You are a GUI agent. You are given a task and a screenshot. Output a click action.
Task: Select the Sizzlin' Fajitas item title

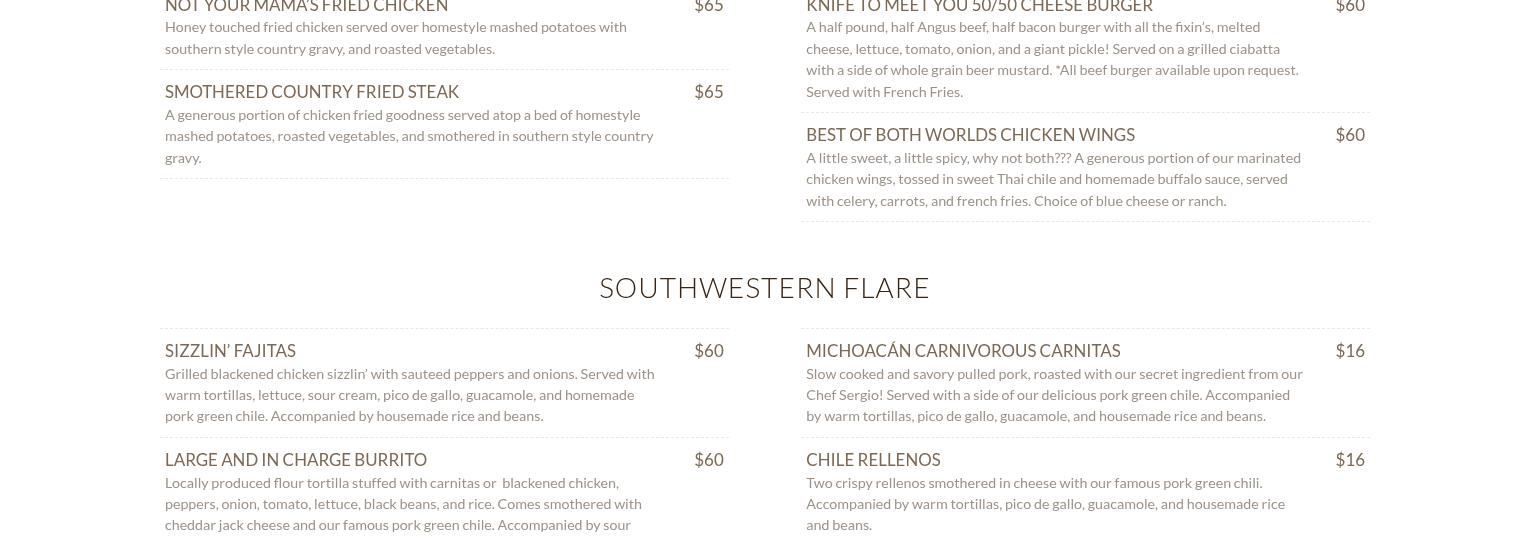(x=230, y=351)
